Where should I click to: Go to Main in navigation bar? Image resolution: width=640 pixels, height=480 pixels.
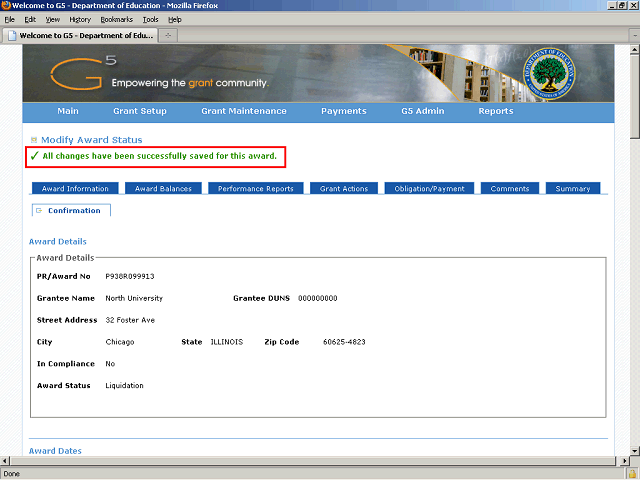[68, 111]
